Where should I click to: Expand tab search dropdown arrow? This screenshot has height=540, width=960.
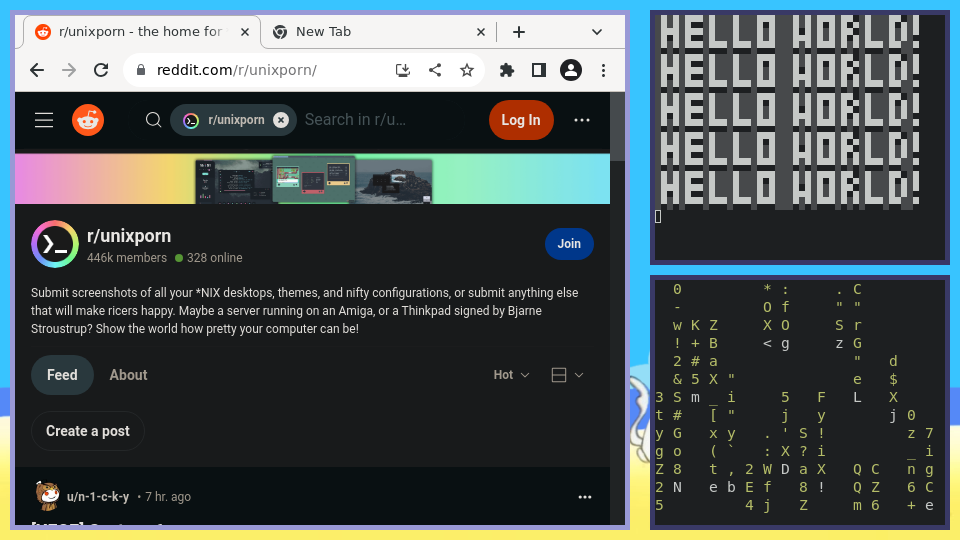(597, 32)
